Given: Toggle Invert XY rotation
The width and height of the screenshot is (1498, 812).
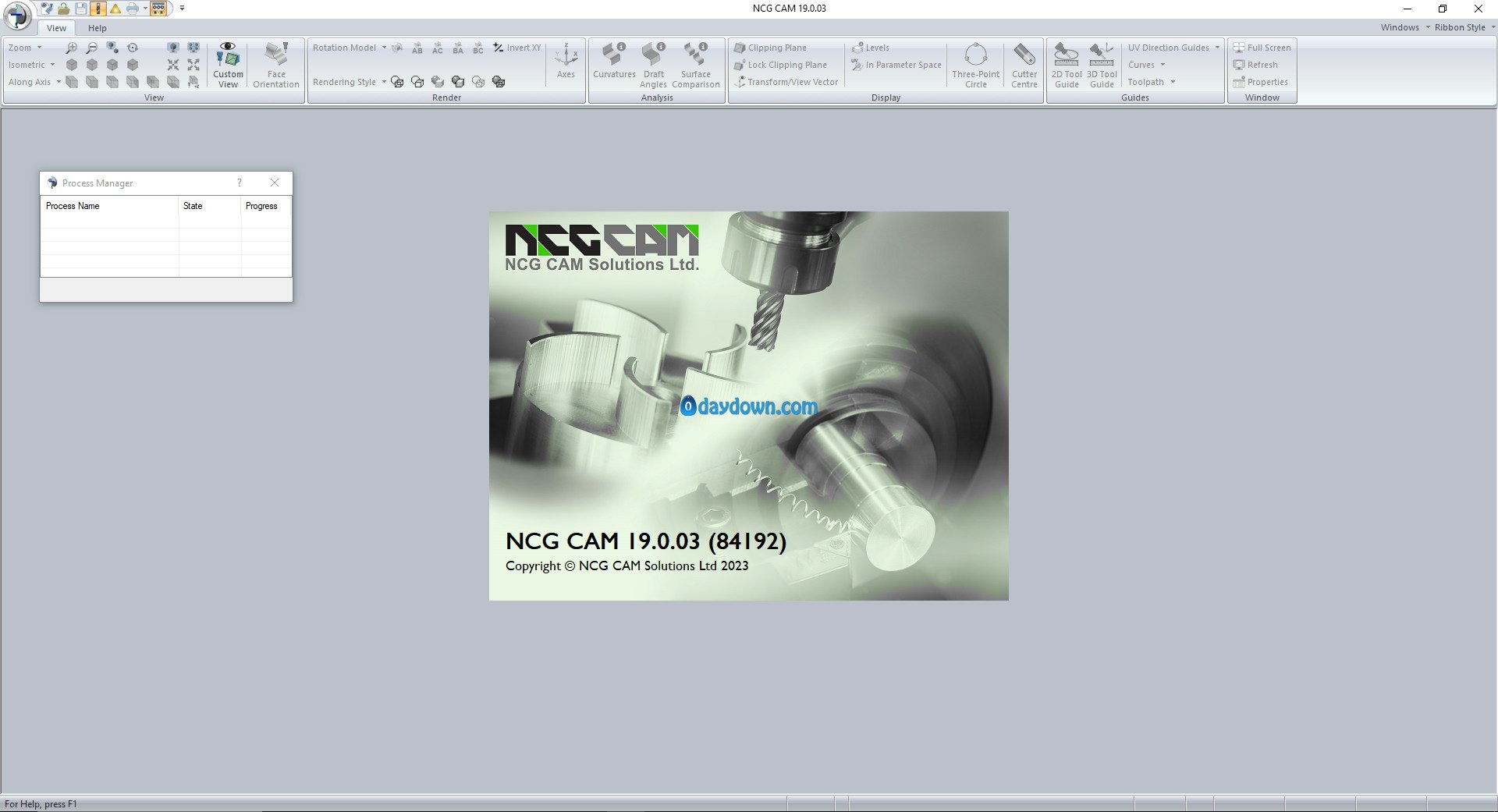Looking at the screenshot, I should point(517,48).
